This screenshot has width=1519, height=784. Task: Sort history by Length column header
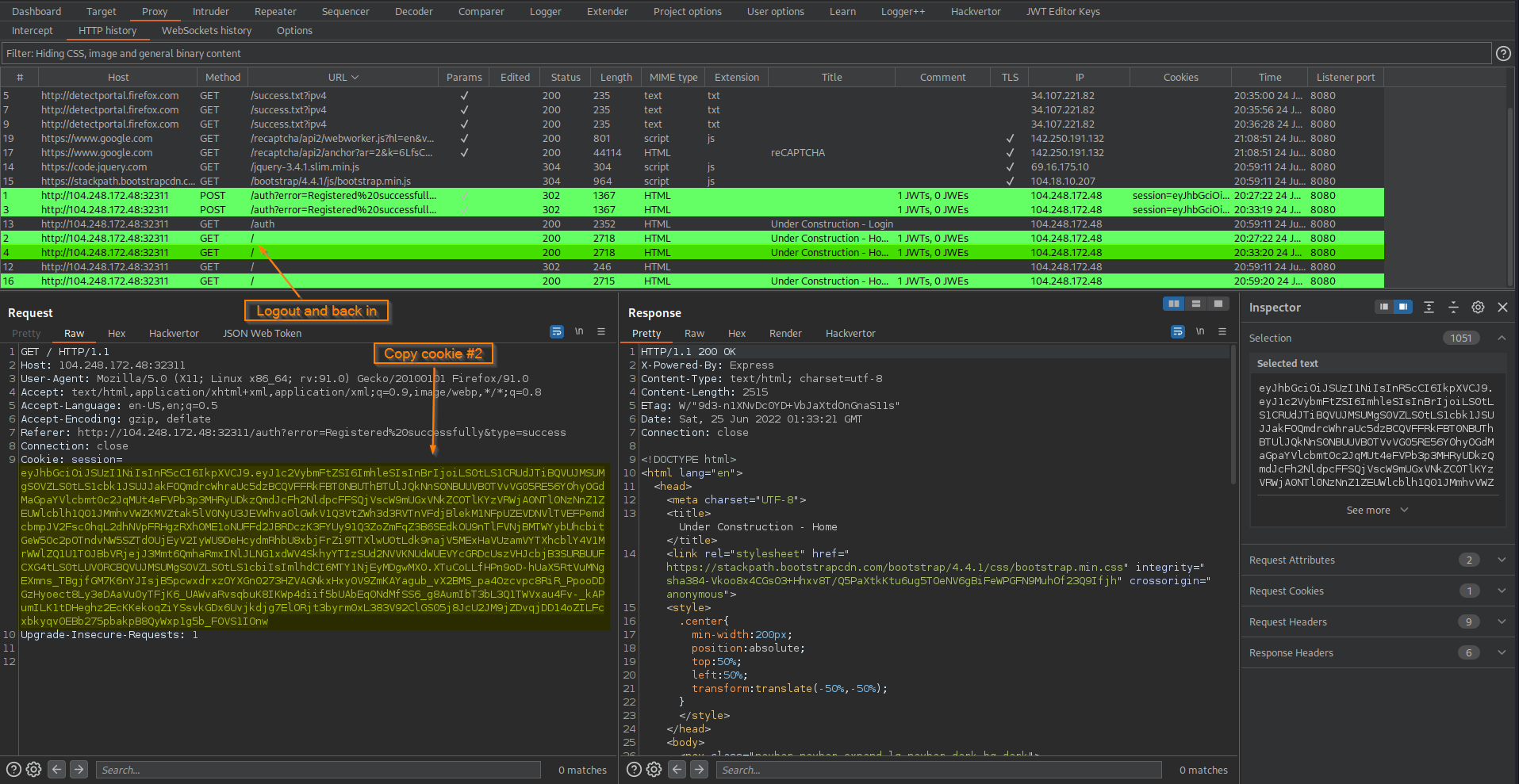(616, 77)
